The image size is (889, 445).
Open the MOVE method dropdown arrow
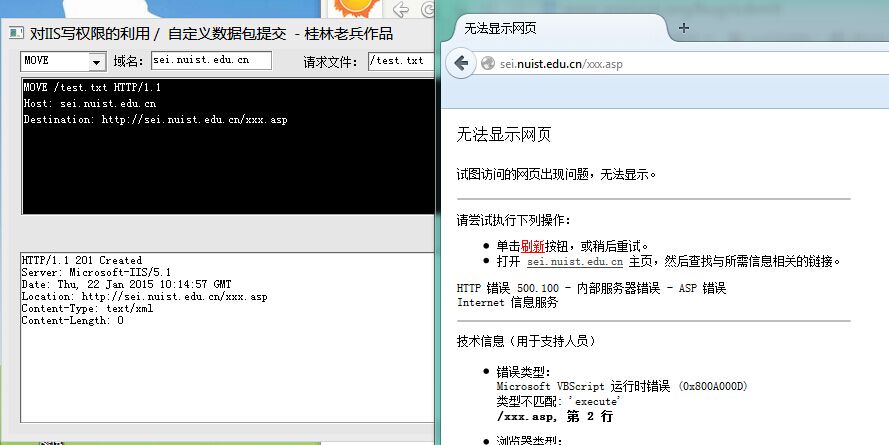[x=97, y=62]
